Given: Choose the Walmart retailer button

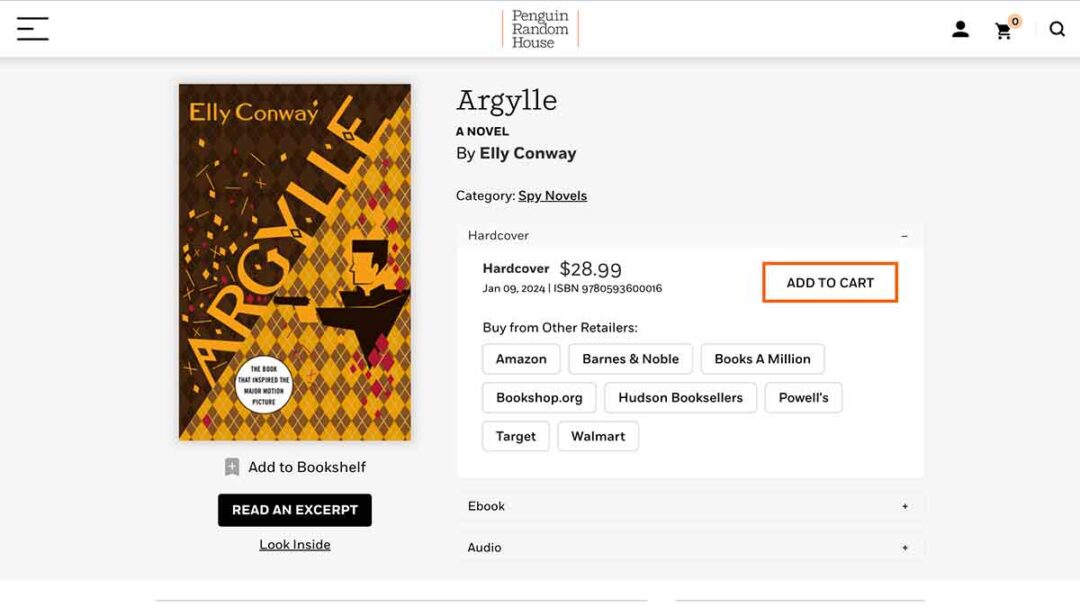Looking at the screenshot, I should click(598, 437).
